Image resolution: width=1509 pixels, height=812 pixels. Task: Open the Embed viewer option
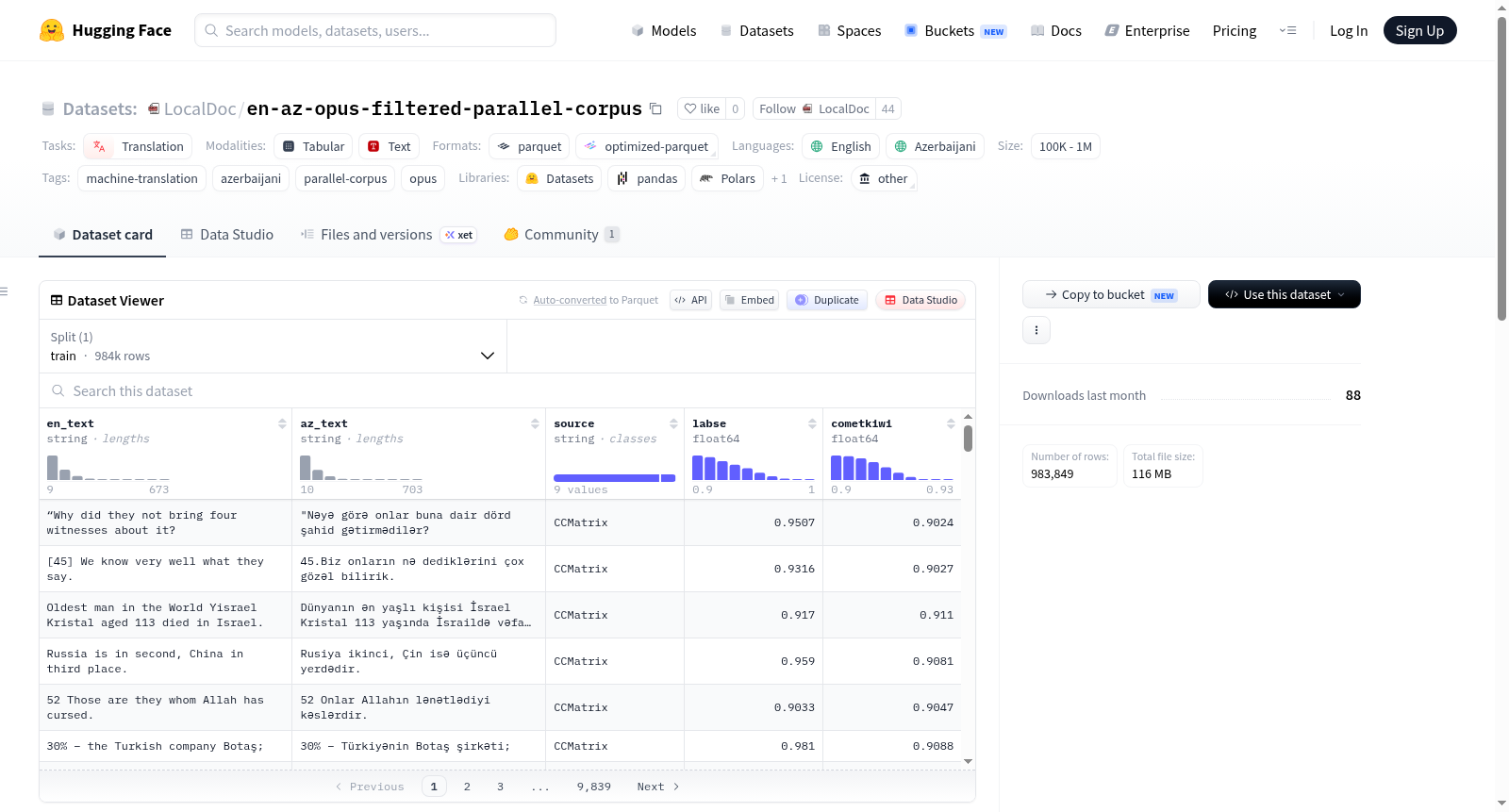(x=750, y=300)
